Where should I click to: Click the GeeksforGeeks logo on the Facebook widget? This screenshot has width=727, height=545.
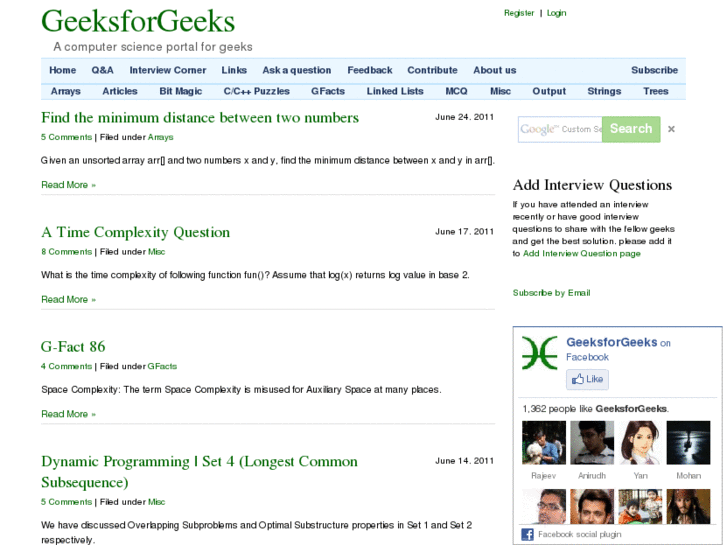(x=540, y=353)
